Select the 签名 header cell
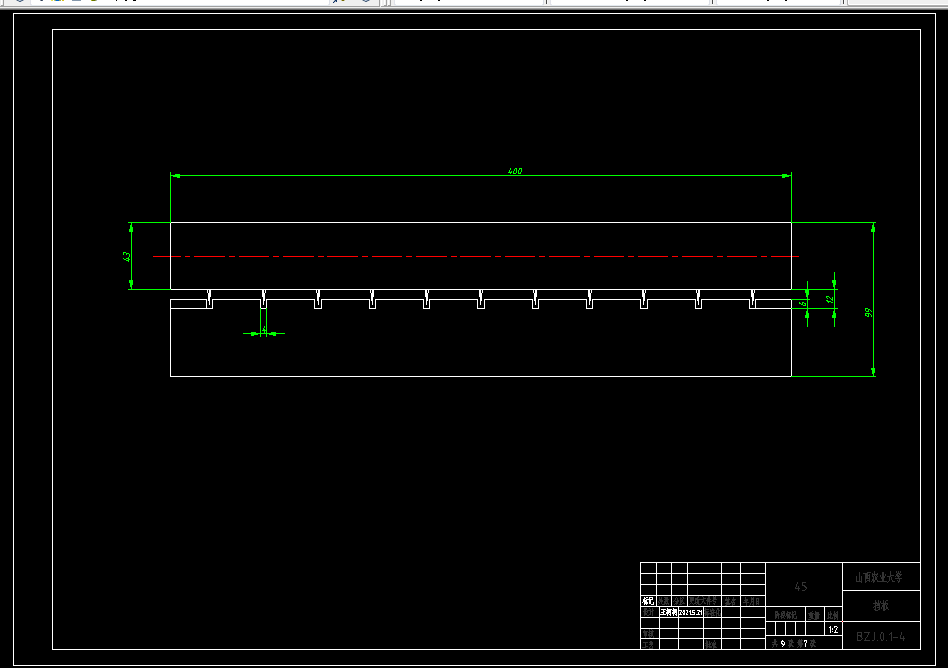Viewport: 948px width, 668px height. coord(731,601)
